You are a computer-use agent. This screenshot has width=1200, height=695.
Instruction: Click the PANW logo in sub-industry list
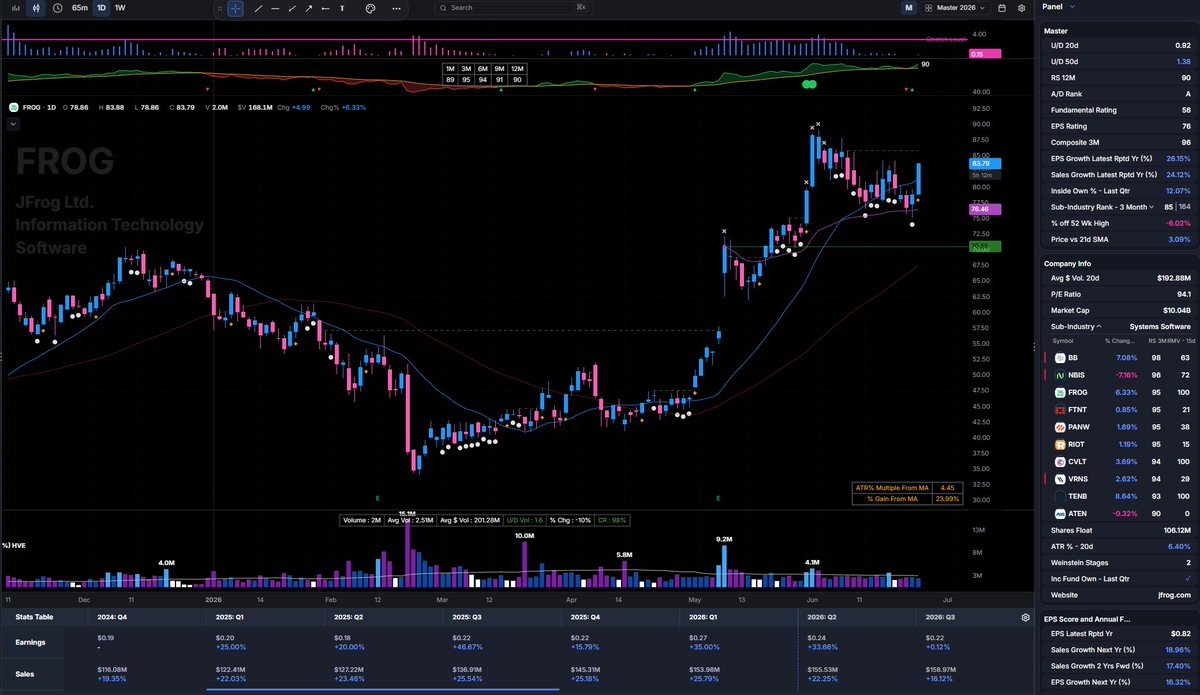1059,427
